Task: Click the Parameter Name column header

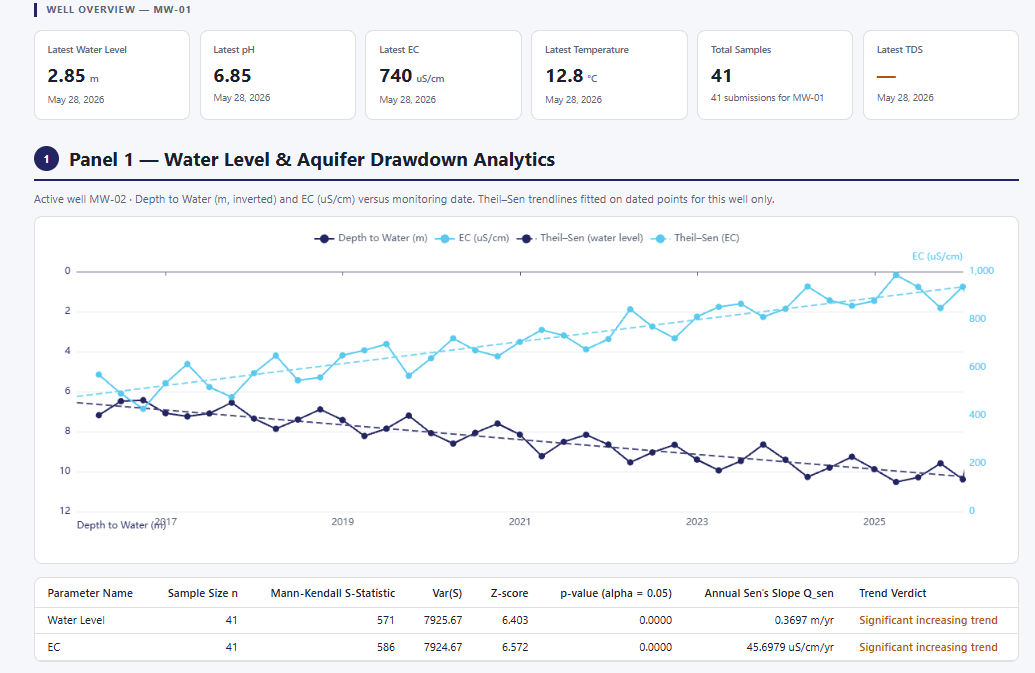Action: (x=90, y=593)
